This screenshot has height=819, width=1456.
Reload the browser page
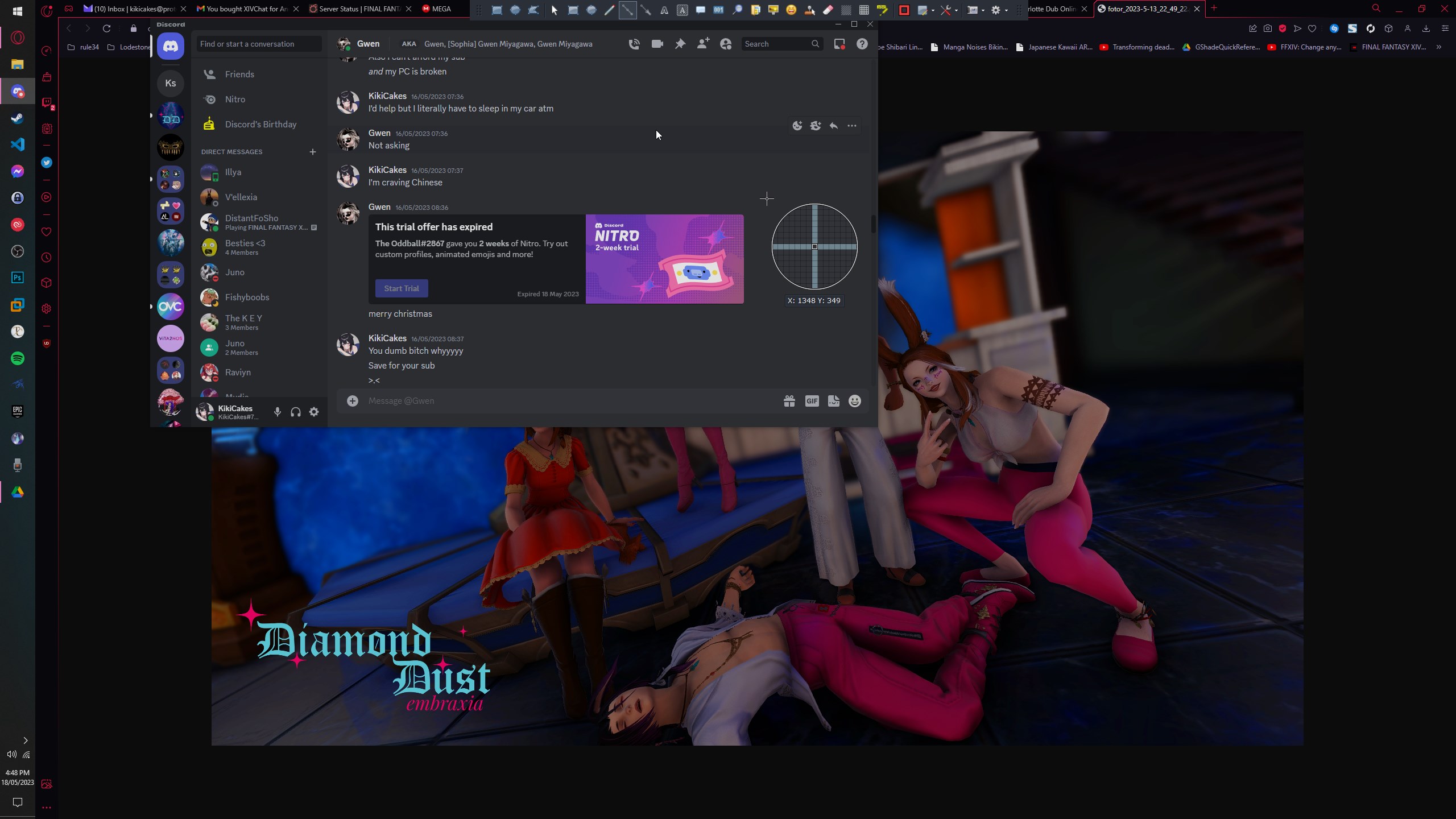pos(106,28)
